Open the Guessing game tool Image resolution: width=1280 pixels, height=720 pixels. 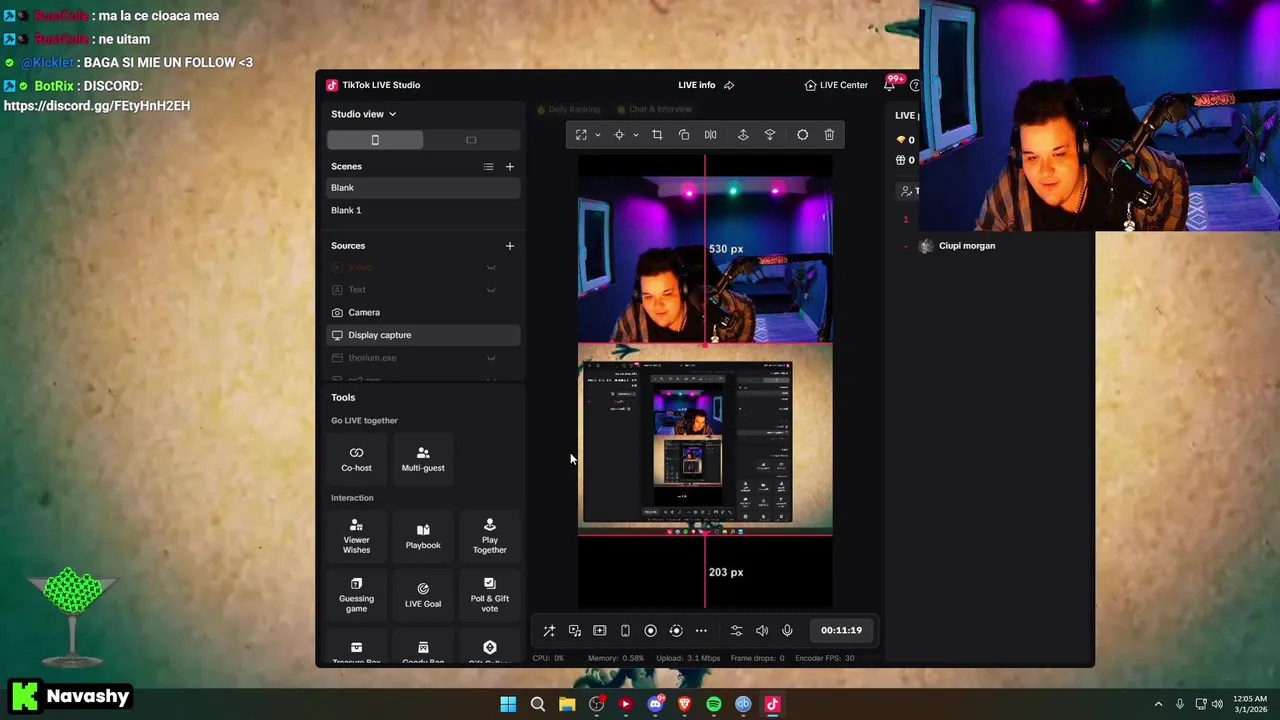click(356, 595)
